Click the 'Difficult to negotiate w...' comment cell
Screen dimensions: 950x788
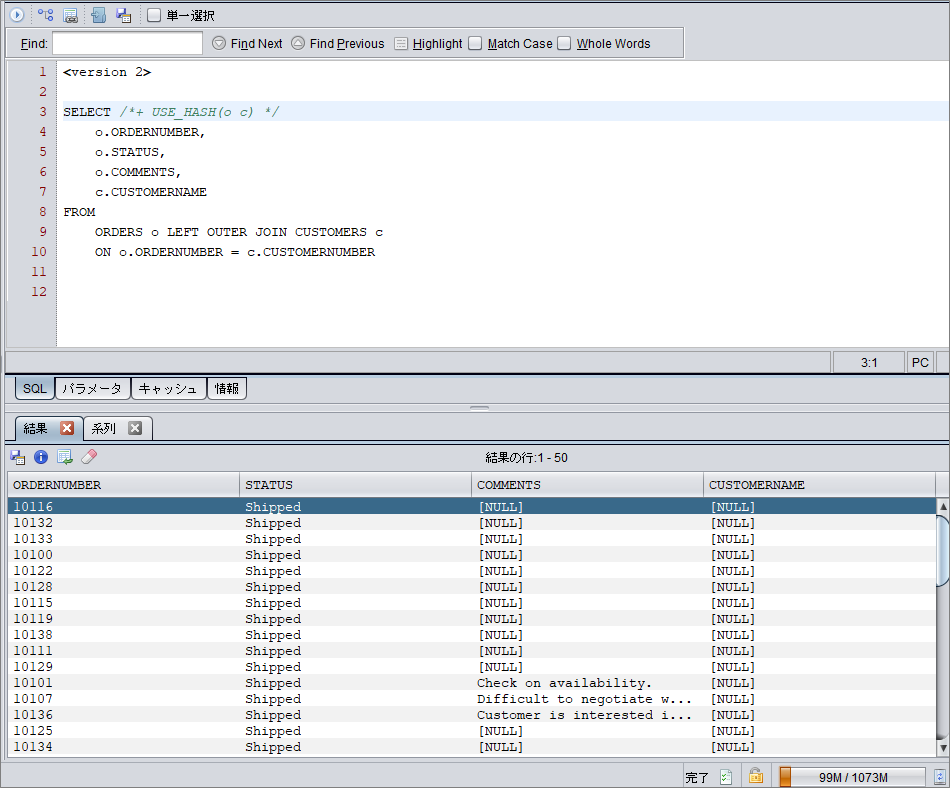pos(587,698)
